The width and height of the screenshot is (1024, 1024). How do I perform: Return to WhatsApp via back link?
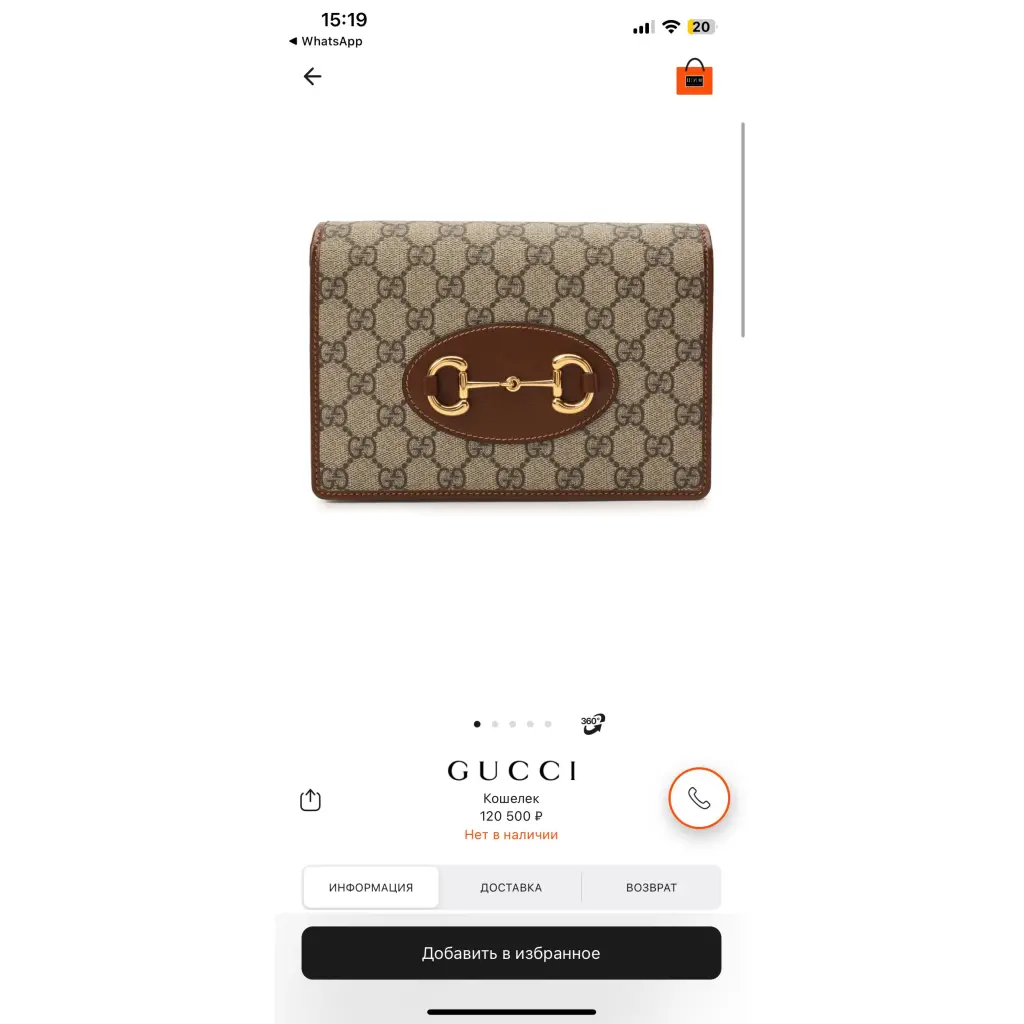[325, 41]
